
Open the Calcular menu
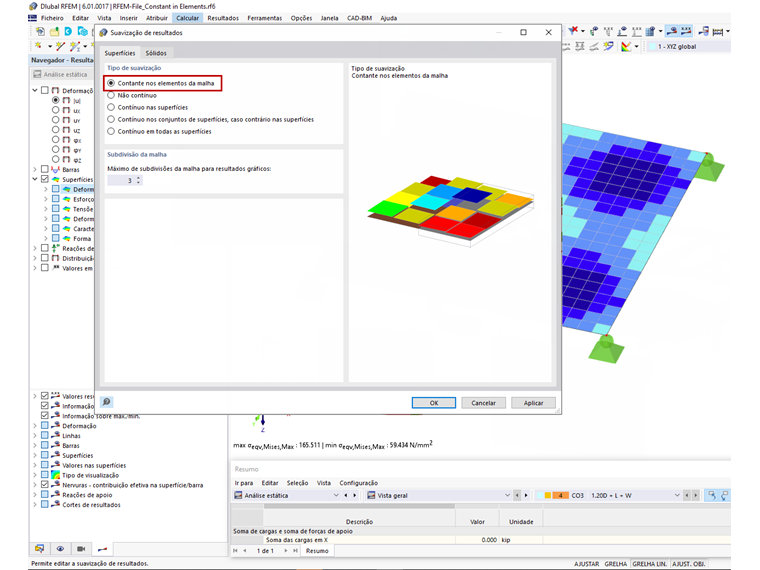click(187, 18)
